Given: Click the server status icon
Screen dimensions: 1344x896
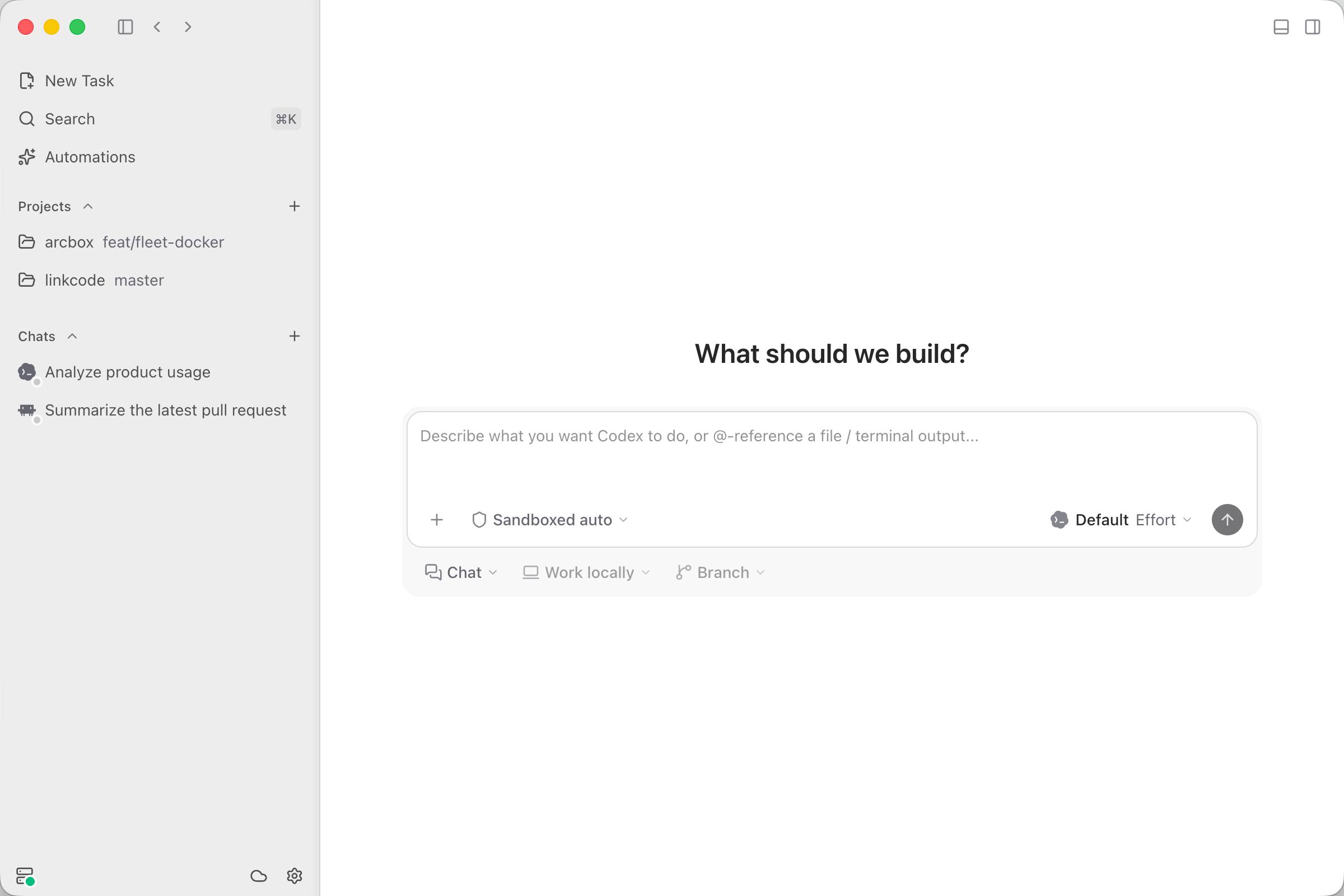Looking at the screenshot, I should (x=25, y=876).
